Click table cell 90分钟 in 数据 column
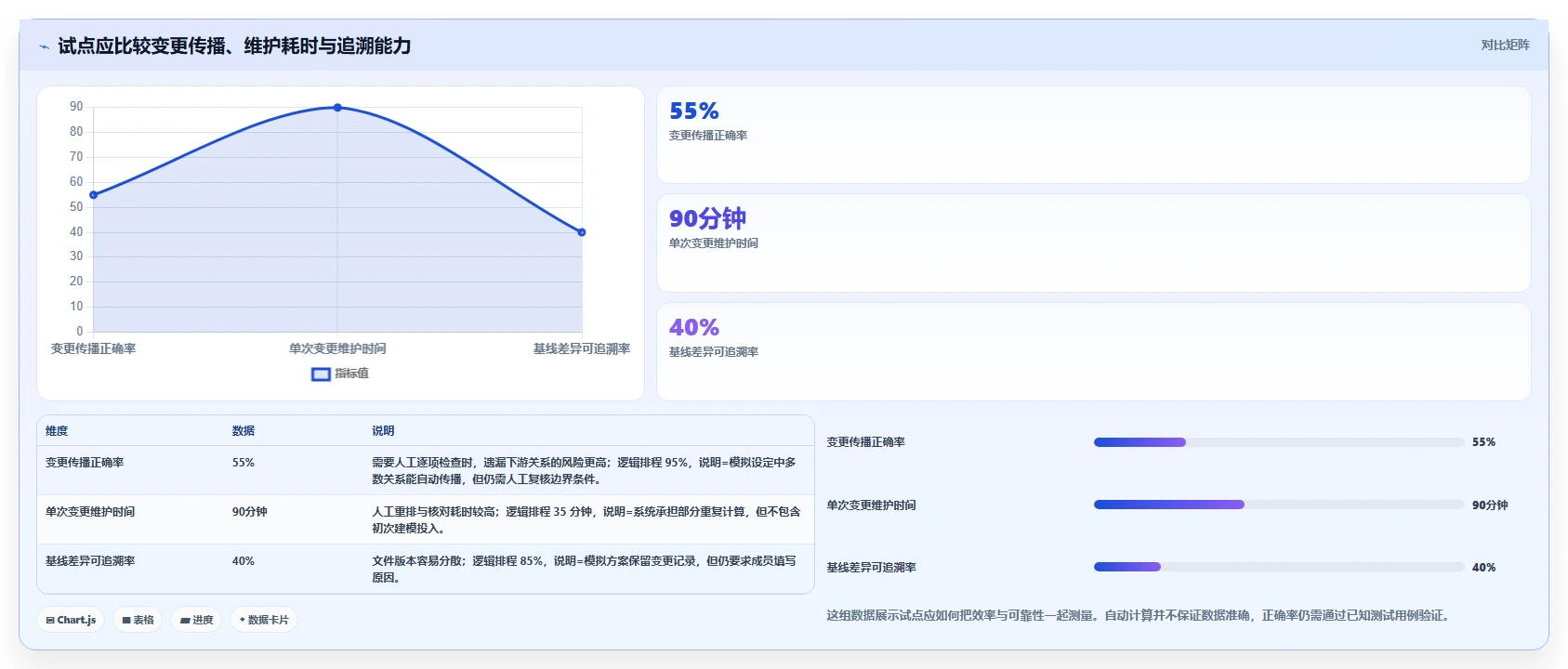 (250, 512)
